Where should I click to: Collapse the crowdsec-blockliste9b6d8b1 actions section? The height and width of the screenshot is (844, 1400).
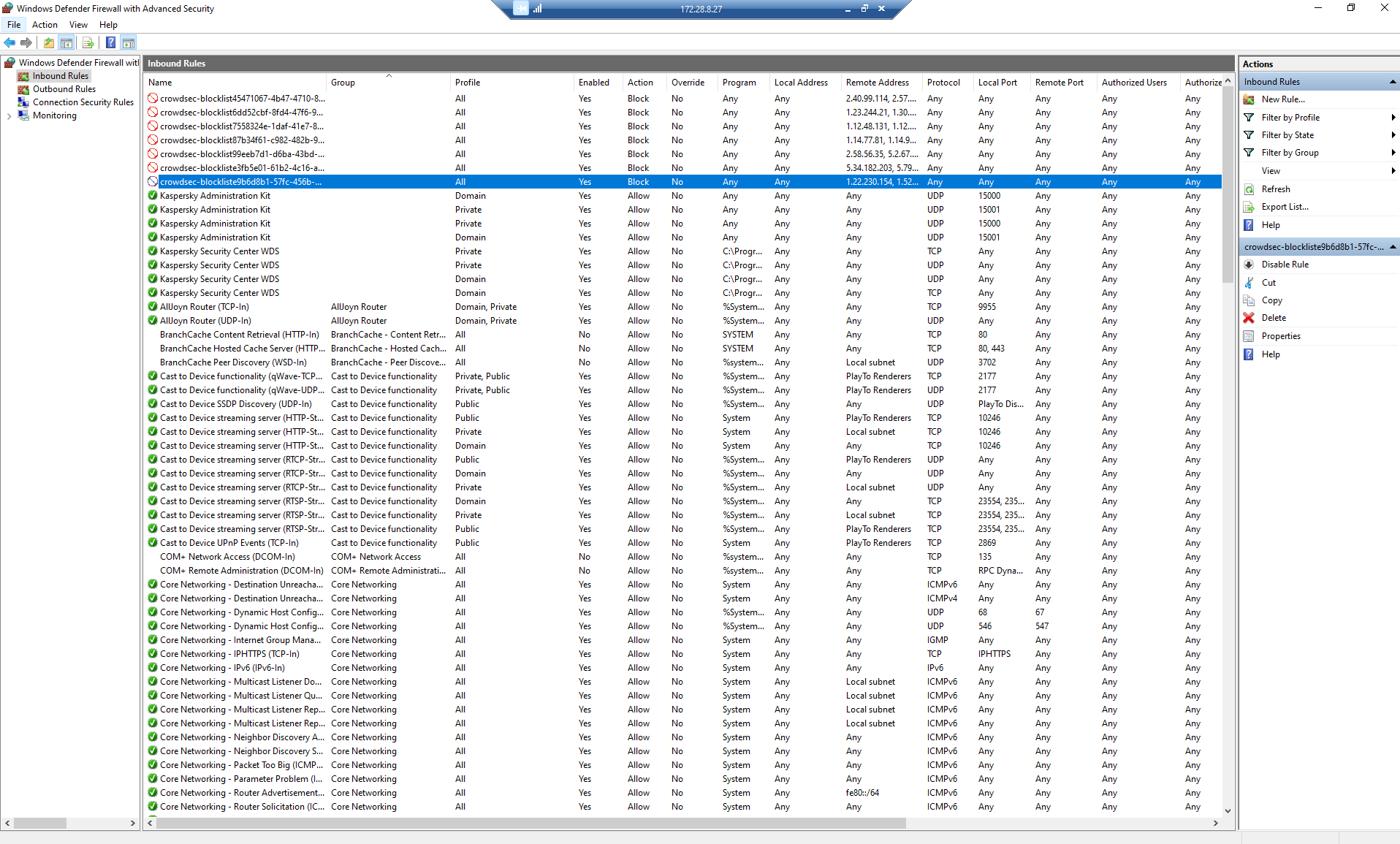[x=1393, y=247]
